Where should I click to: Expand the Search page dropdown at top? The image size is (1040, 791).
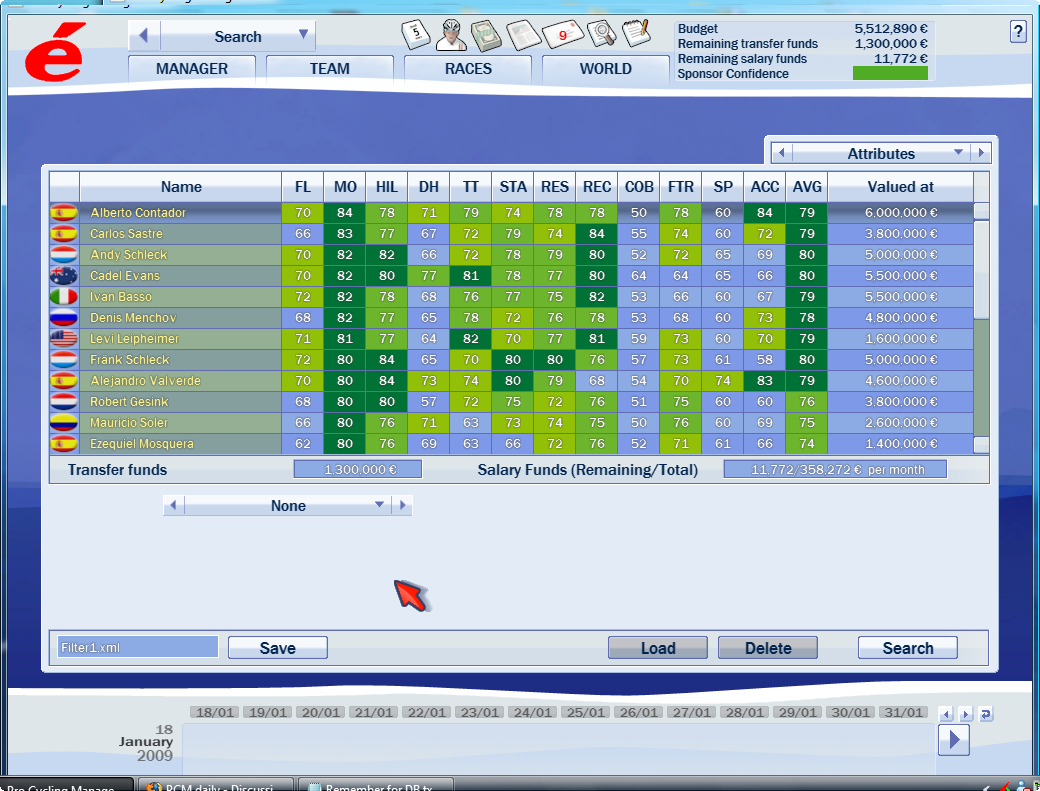(x=303, y=36)
